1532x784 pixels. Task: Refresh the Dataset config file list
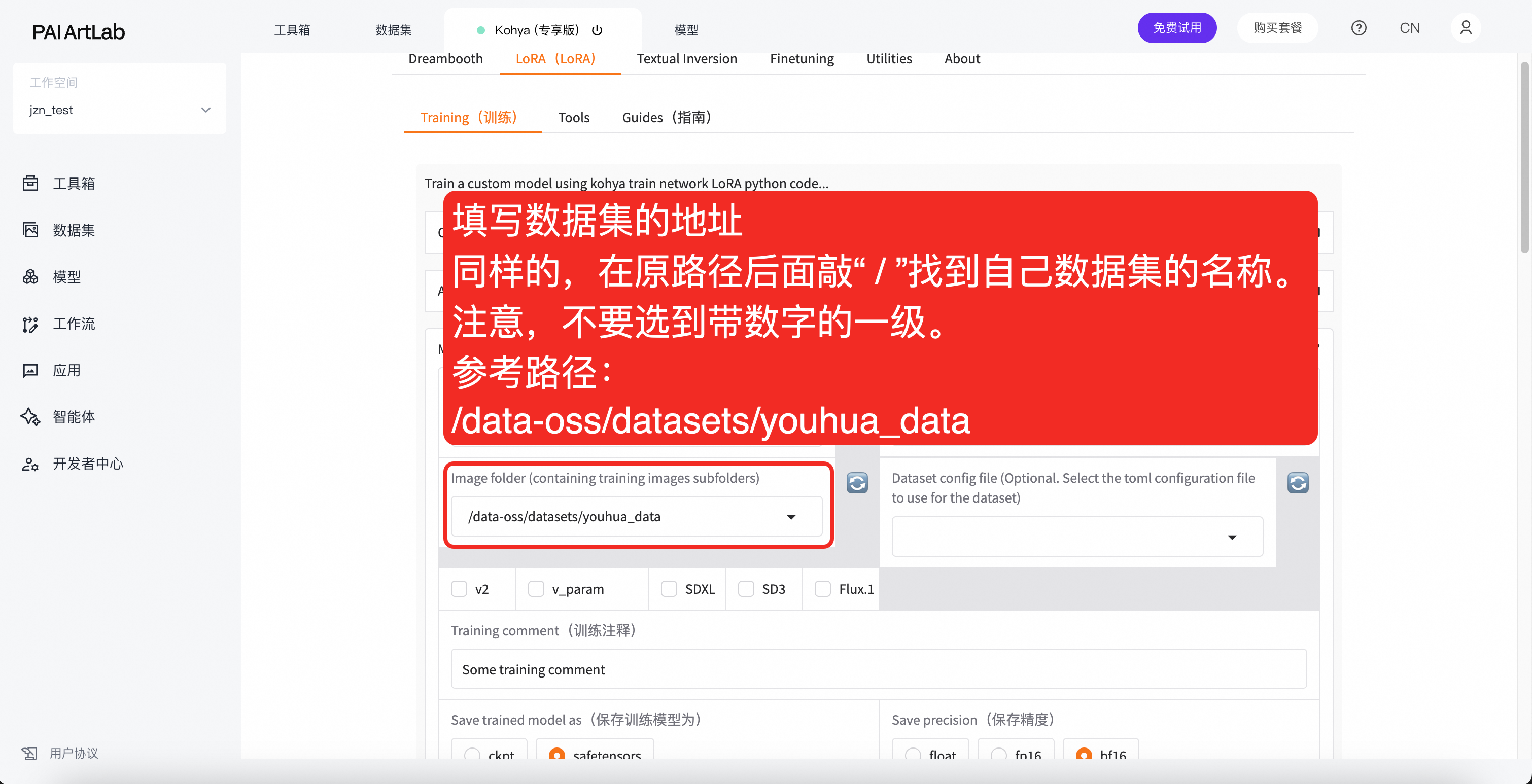1298,483
